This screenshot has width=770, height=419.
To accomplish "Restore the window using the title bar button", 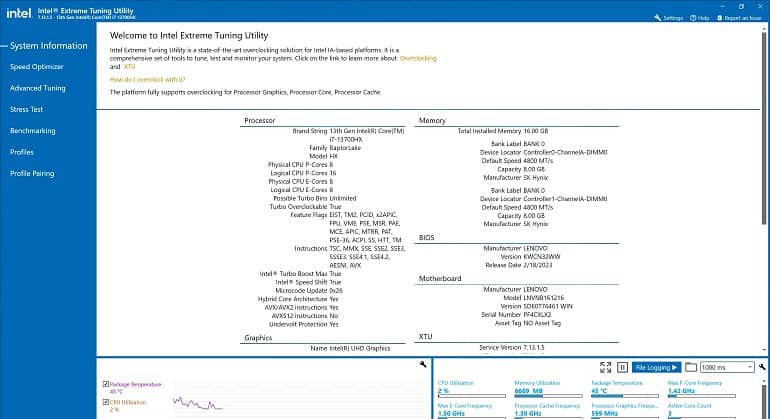I will (741, 6).
